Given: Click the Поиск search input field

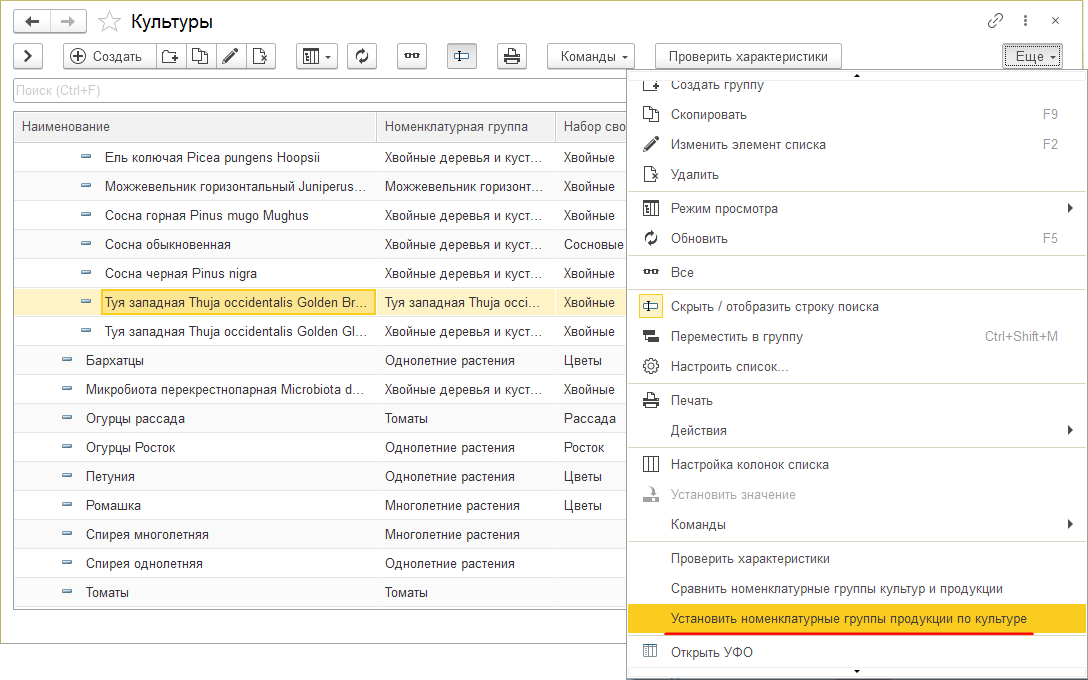Looking at the screenshot, I should pyautogui.click(x=320, y=91).
